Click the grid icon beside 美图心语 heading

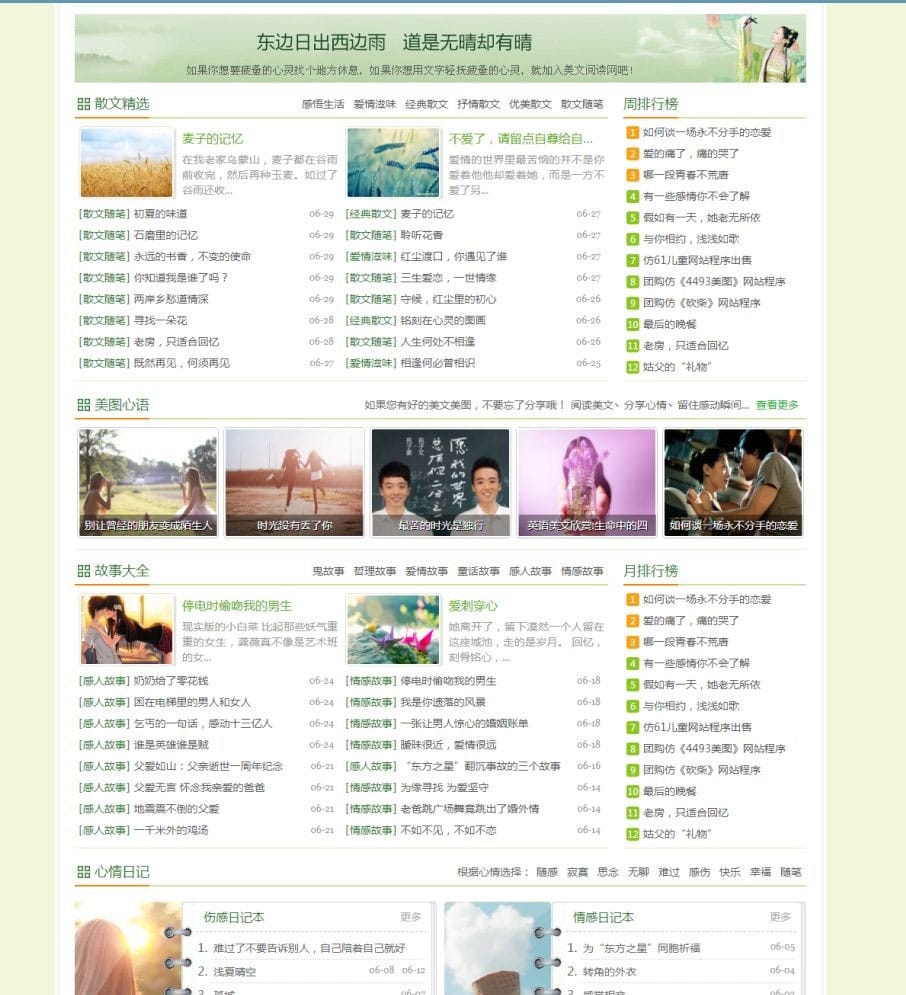pyautogui.click(x=84, y=404)
